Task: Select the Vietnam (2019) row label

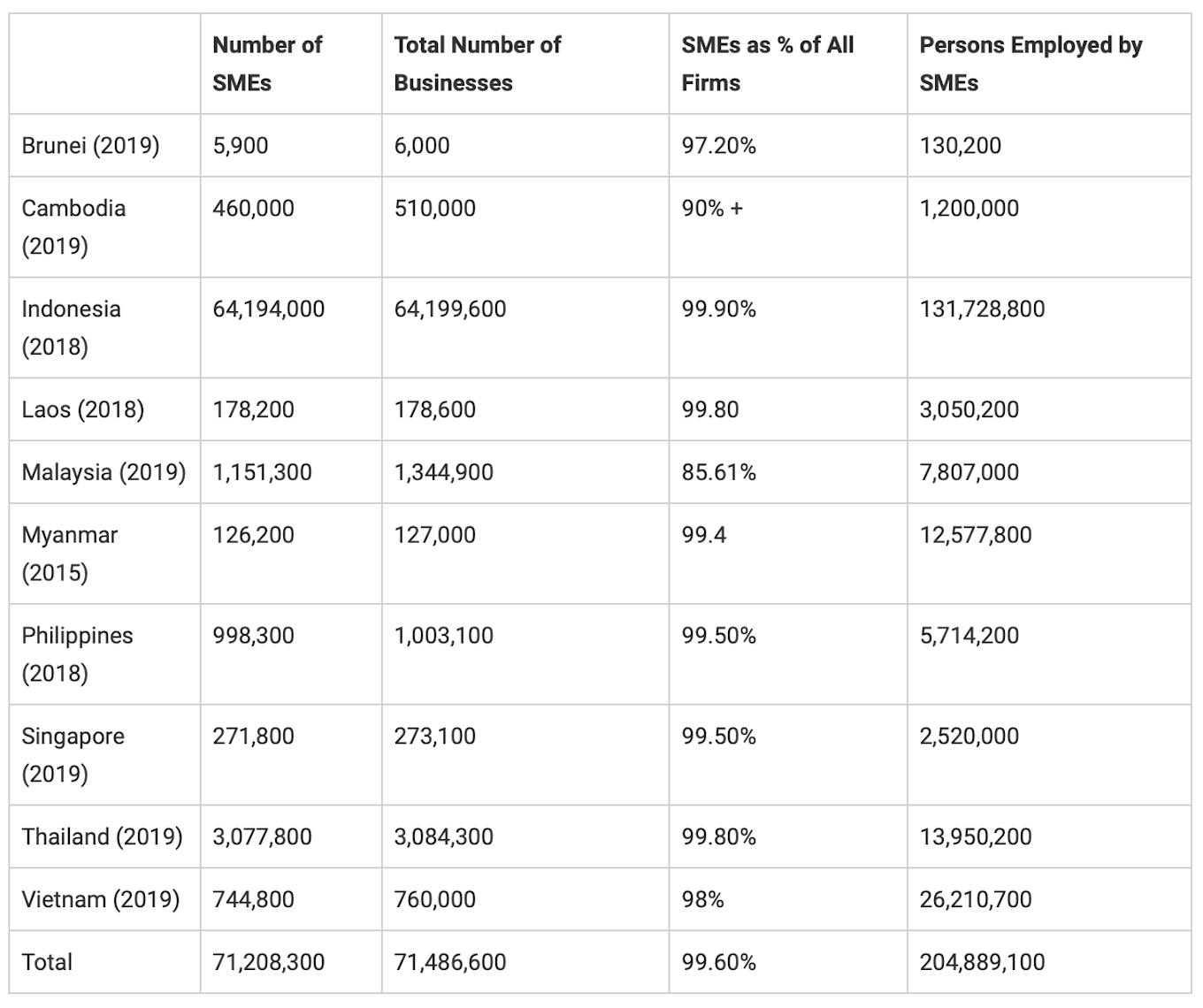Action: (x=100, y=899)
